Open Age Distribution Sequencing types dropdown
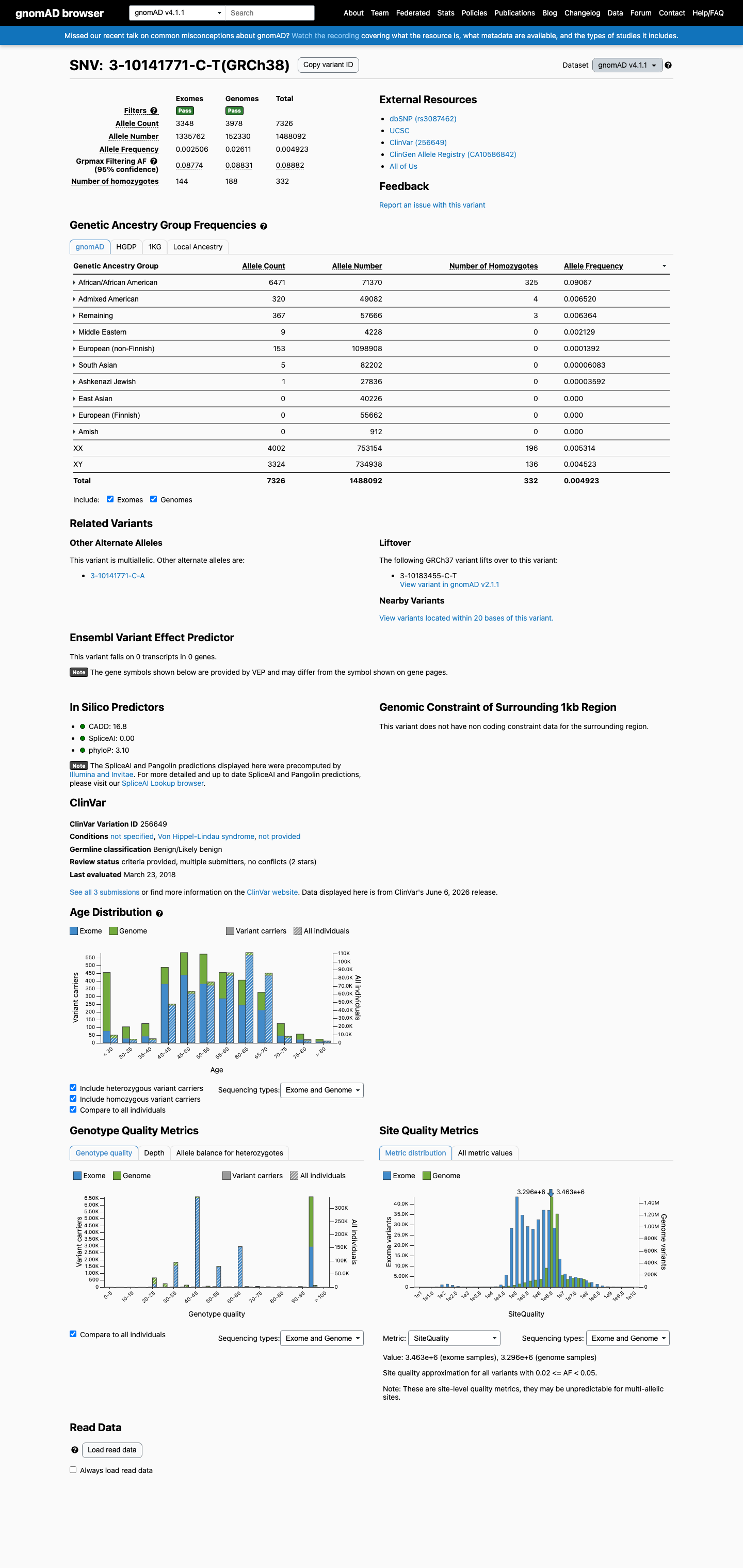 (322, 1090)
